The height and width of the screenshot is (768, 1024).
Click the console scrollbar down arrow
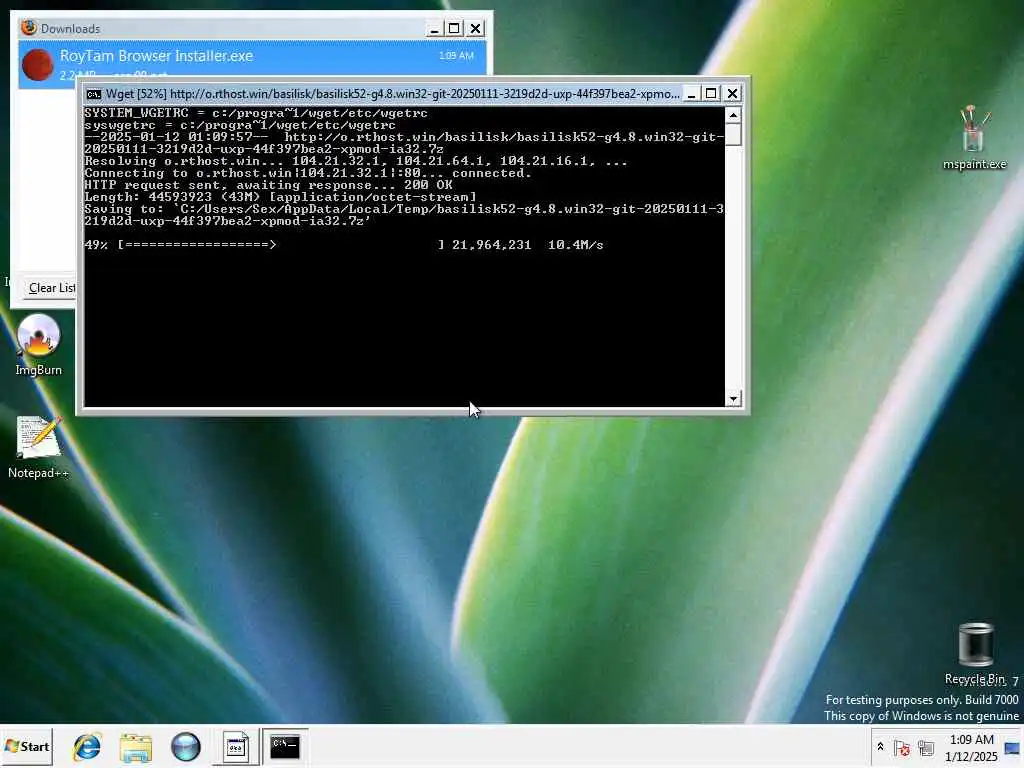coord(733,398)
